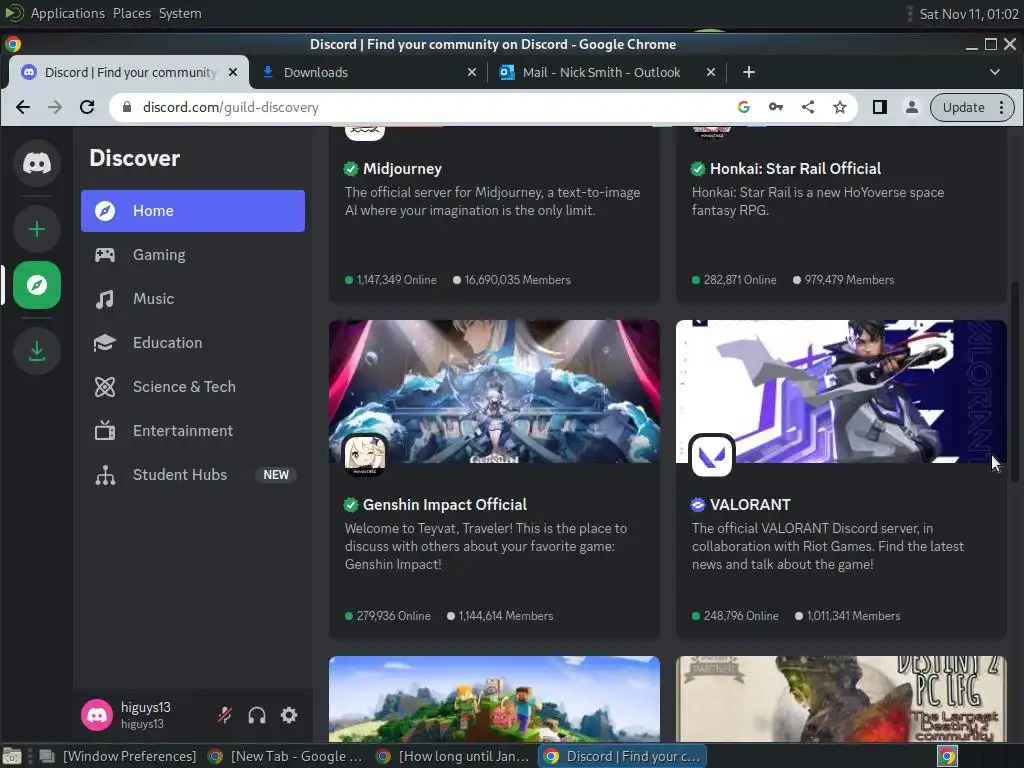Toggle Chrome side panel icon
1024x768 pixels.
point(880,107)
